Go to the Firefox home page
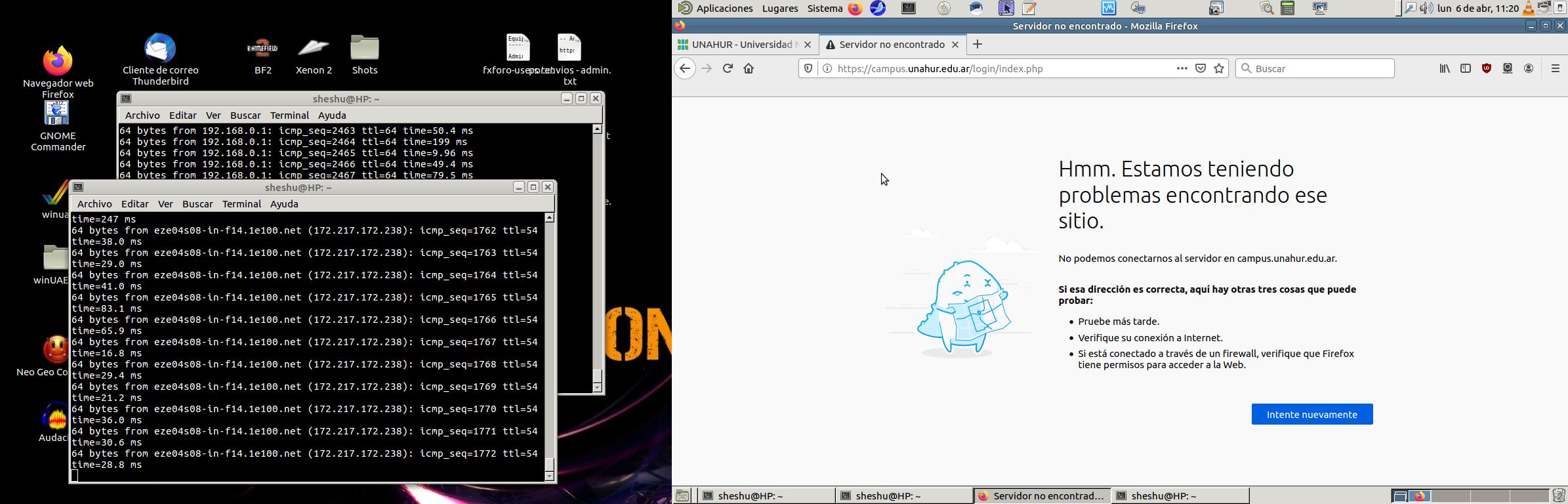 pyautogui.click(x=749, y=68)
